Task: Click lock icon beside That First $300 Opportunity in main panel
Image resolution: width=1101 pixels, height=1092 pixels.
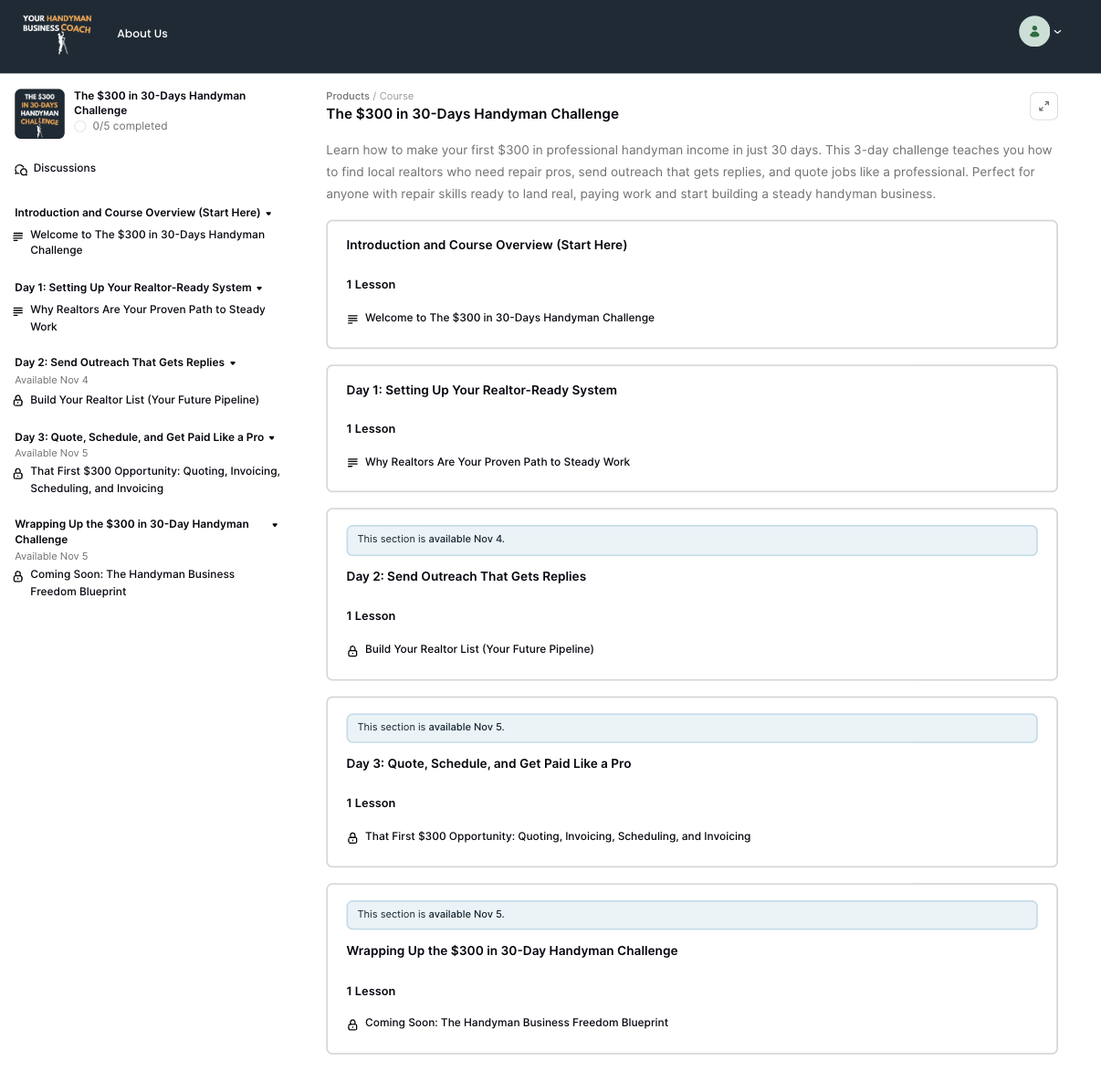Action: coord(352,838)
